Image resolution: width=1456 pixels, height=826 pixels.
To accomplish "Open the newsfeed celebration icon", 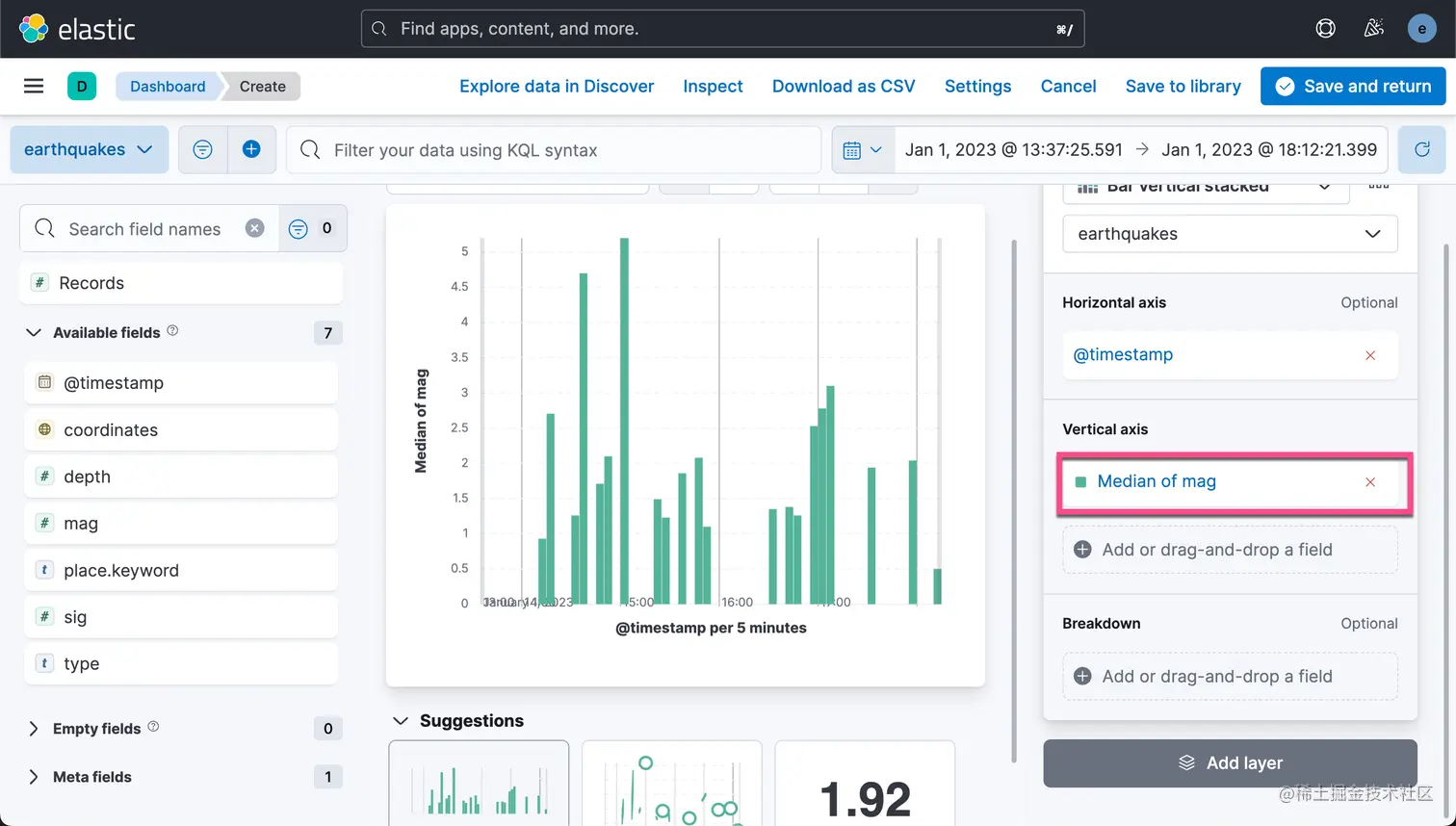I will [1374, 29].
